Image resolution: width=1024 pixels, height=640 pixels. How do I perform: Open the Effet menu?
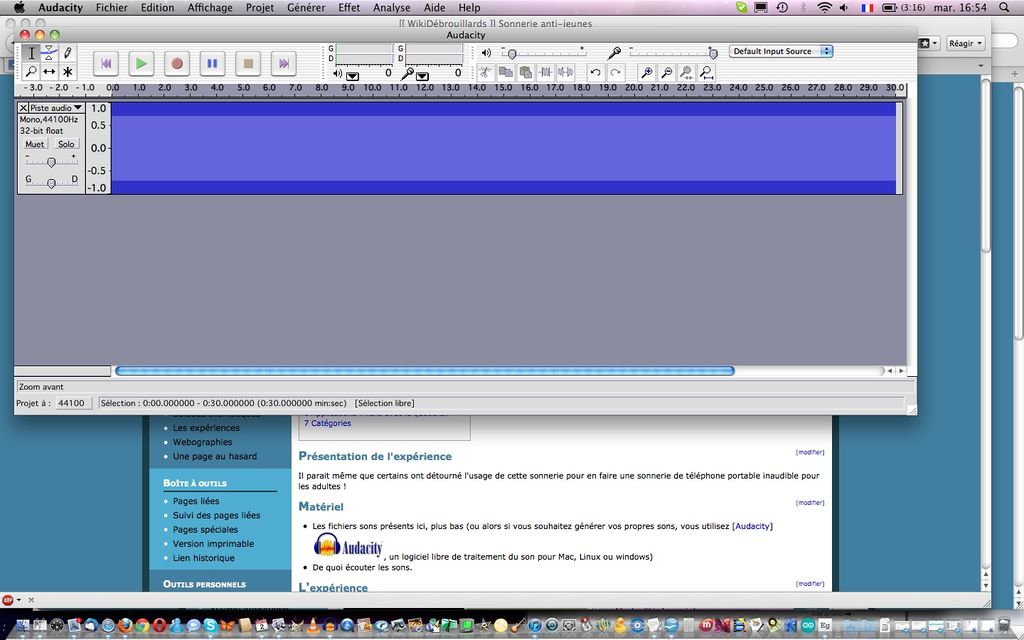coord(349,8)
